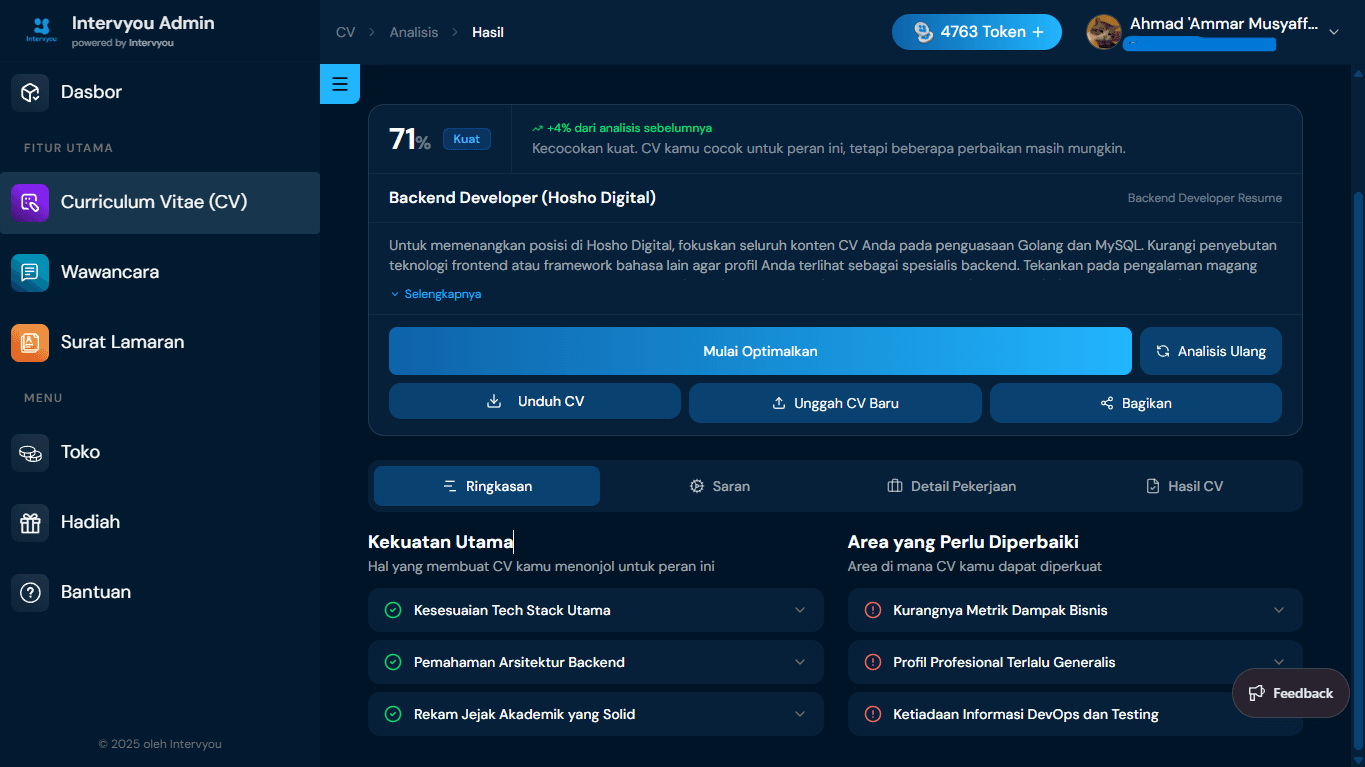
Task: Click the Bagikan share button
Action: (x=1136, y=403)
